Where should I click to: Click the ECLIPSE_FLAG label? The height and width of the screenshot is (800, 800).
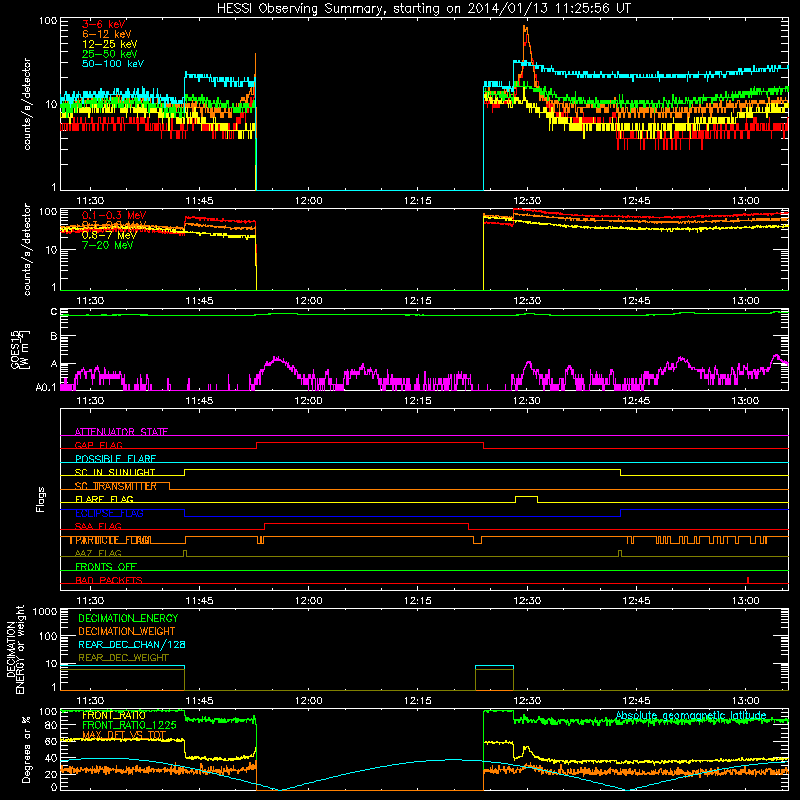109,513
